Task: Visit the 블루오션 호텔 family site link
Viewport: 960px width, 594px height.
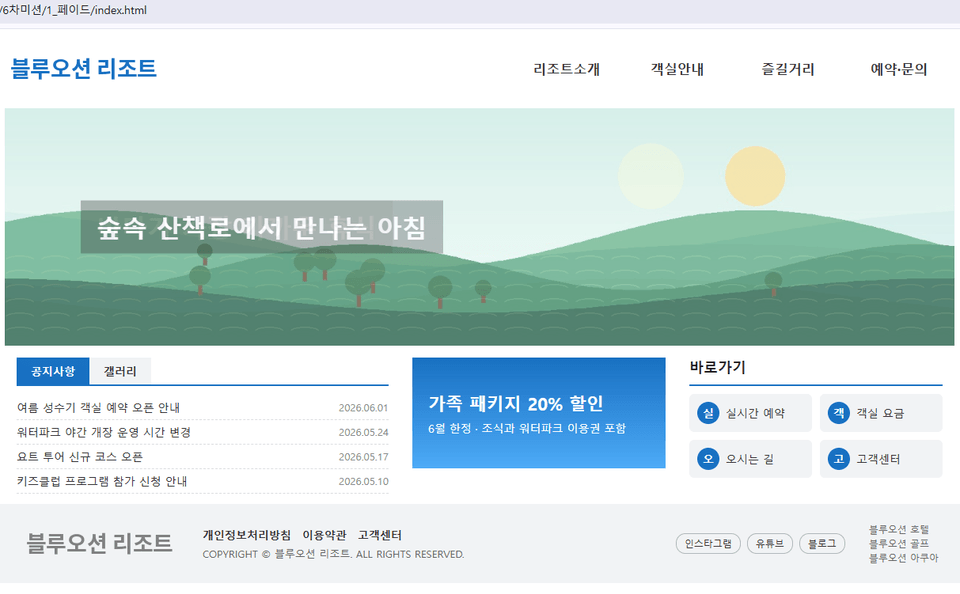Action: point(899,530)
